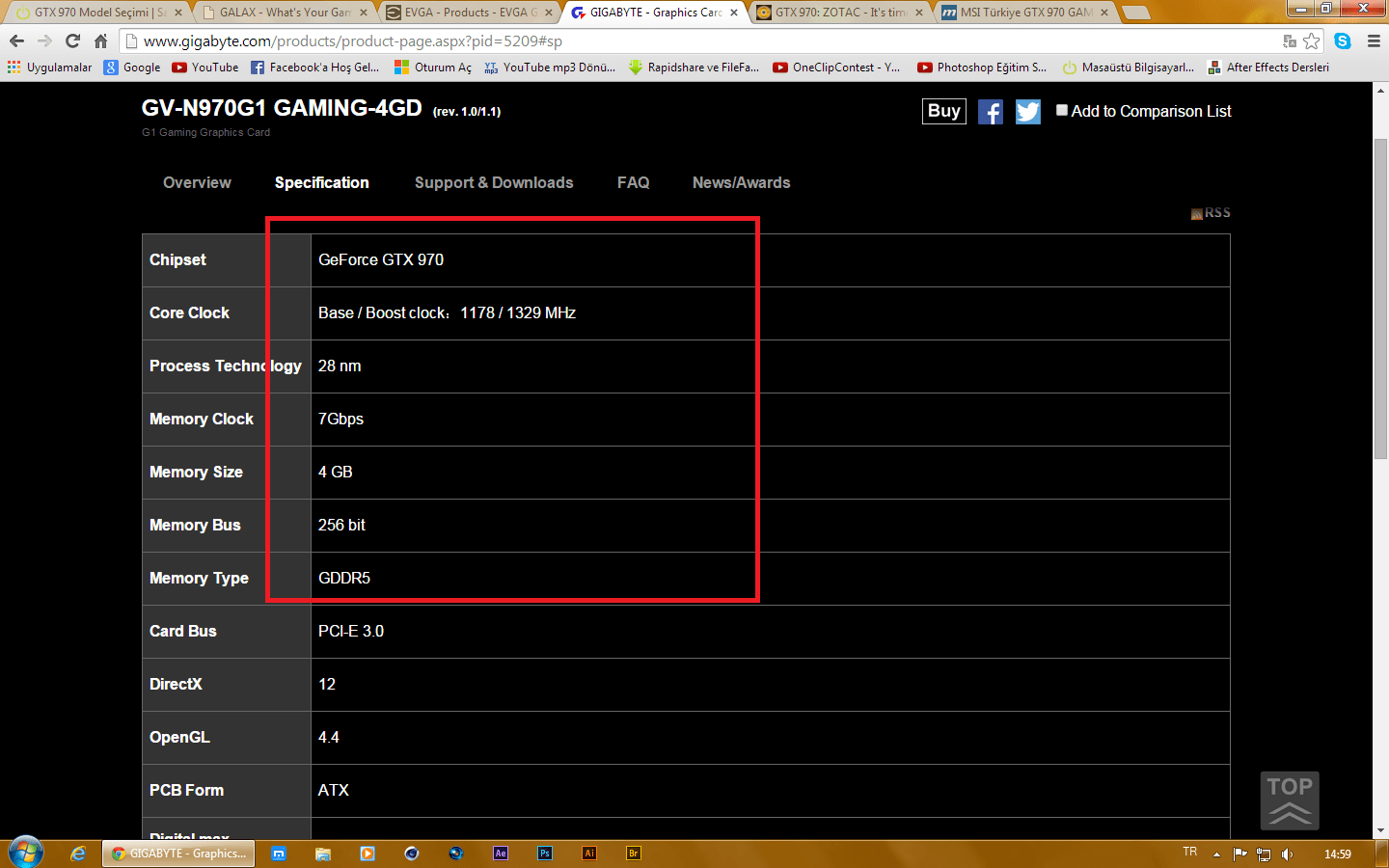This screenshot has width=1389, height=868.
Task: Switch to the GALAX browser tab
Action: coord(284,13)
